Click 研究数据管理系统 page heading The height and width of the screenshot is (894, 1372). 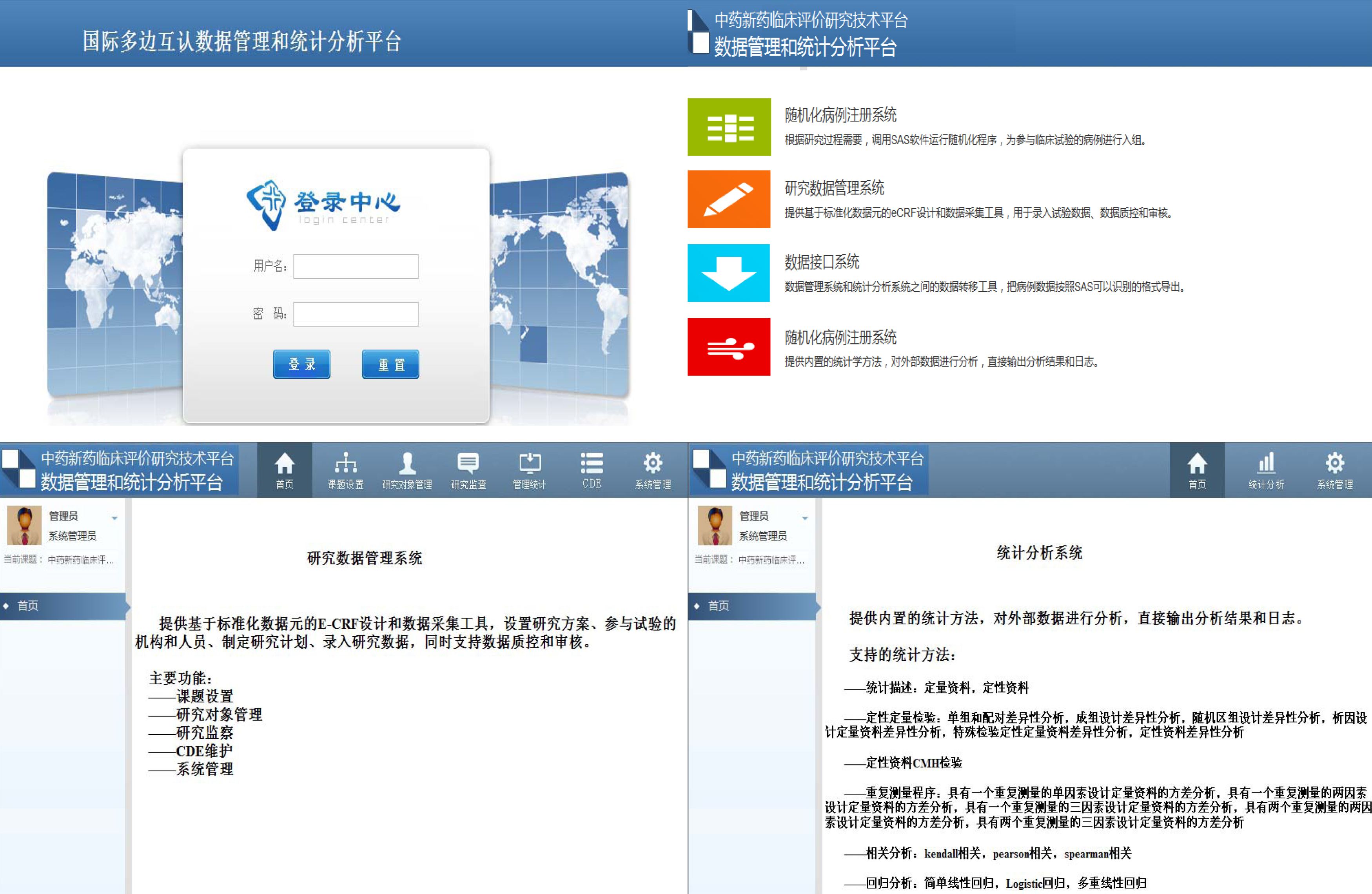coord(364,558)
